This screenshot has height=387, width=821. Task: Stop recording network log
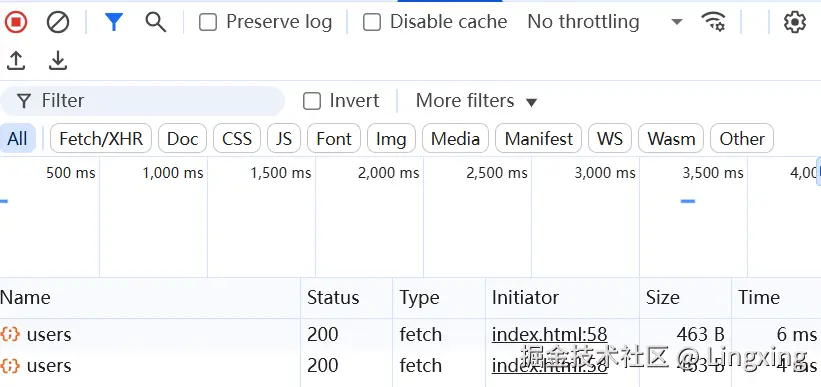click(16, 22)
